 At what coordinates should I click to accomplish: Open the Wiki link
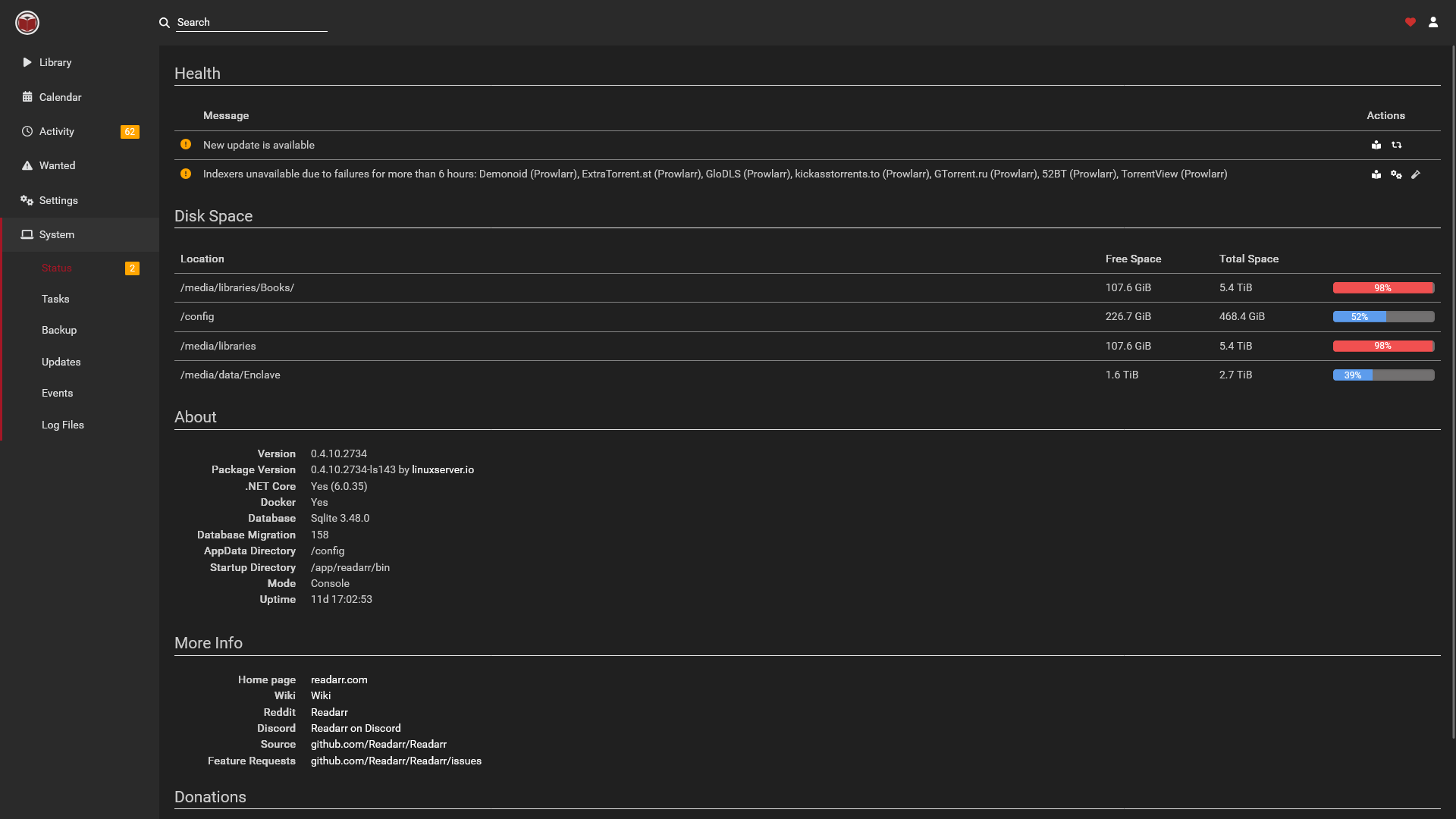(x=321, y=695)
